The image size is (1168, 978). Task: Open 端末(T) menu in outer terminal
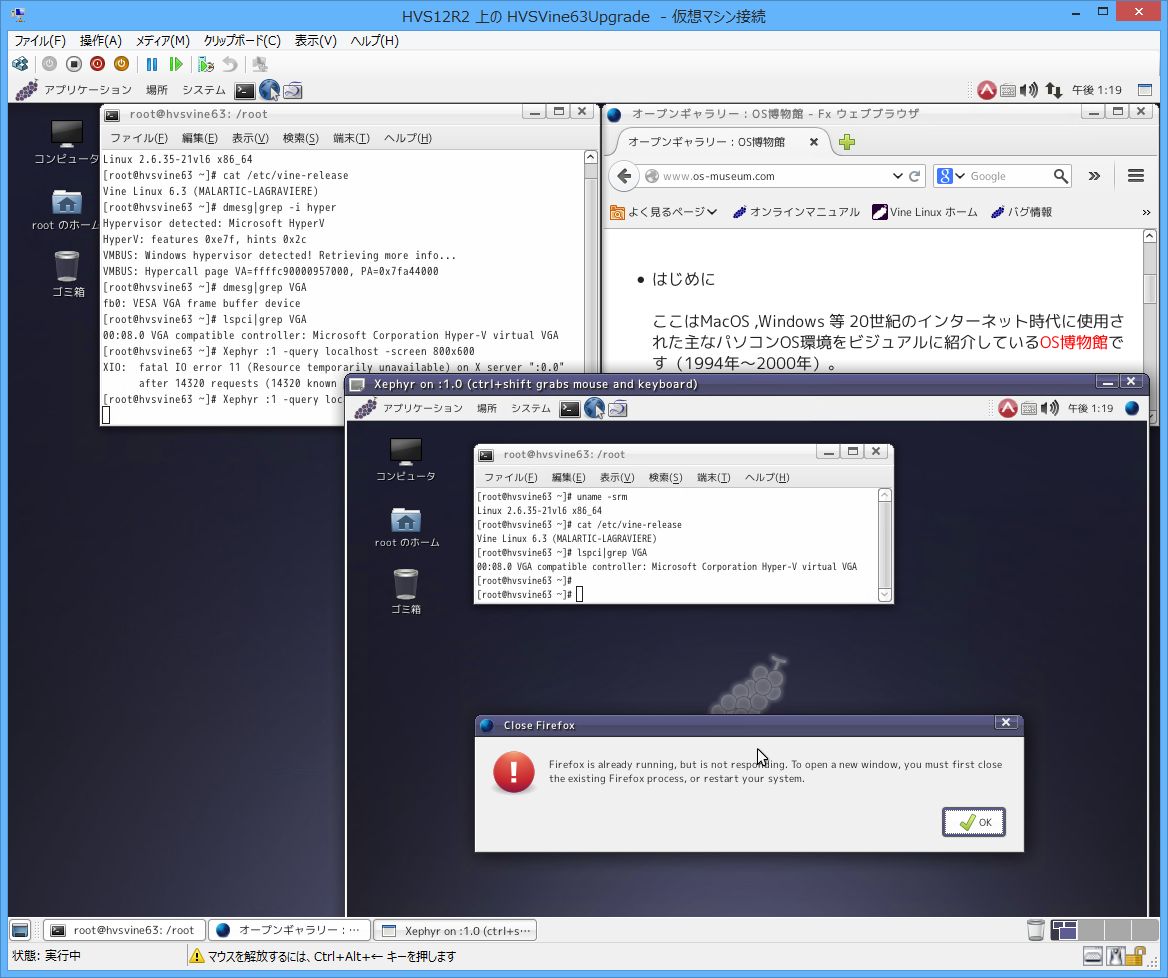point(351,138)
